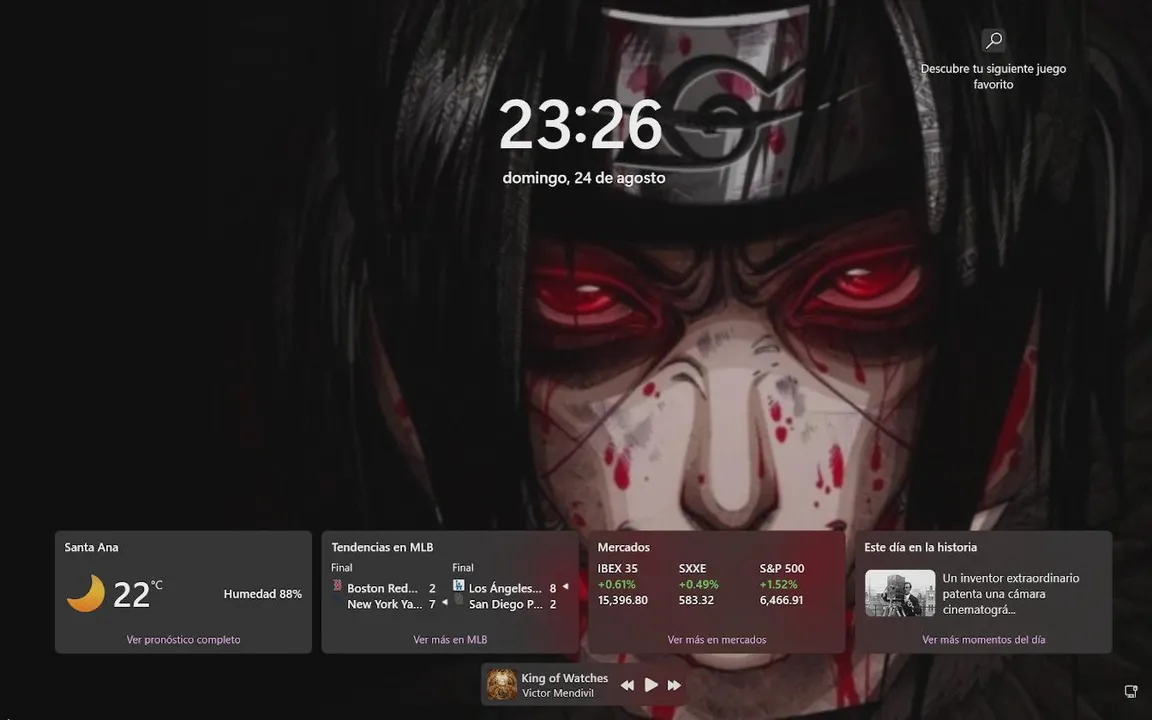
Task: Skip to the next track
Action: pyautogui.click(x=674, y=685)
